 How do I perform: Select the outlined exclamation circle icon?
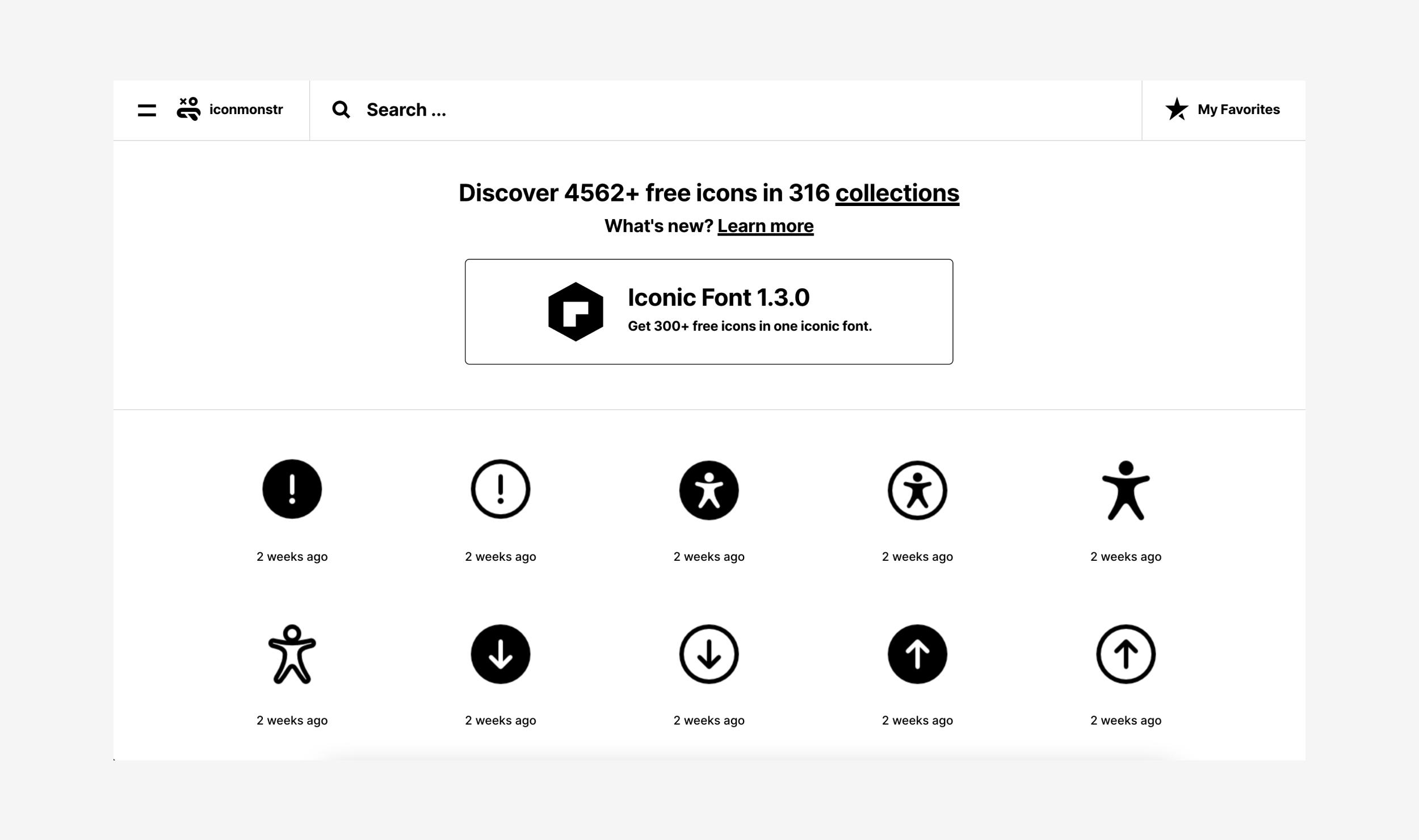tap(500, 489)
